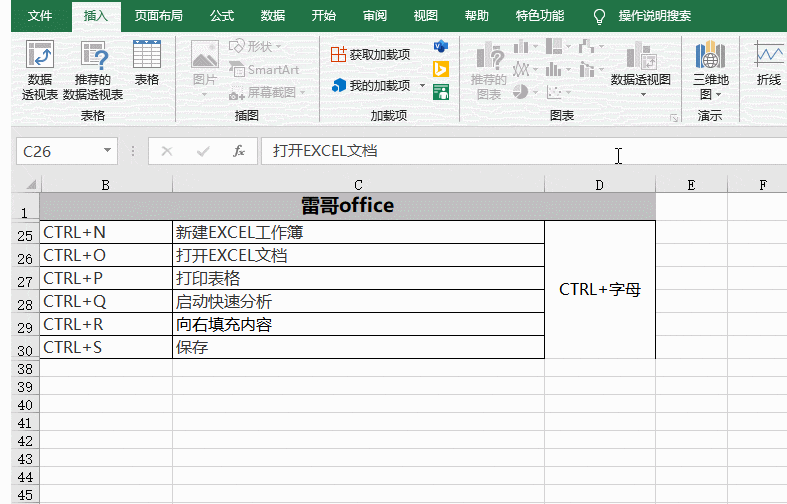Open the 形状 shapes dropdown
The height and width of the screenshot is (504, 787).
255,47
